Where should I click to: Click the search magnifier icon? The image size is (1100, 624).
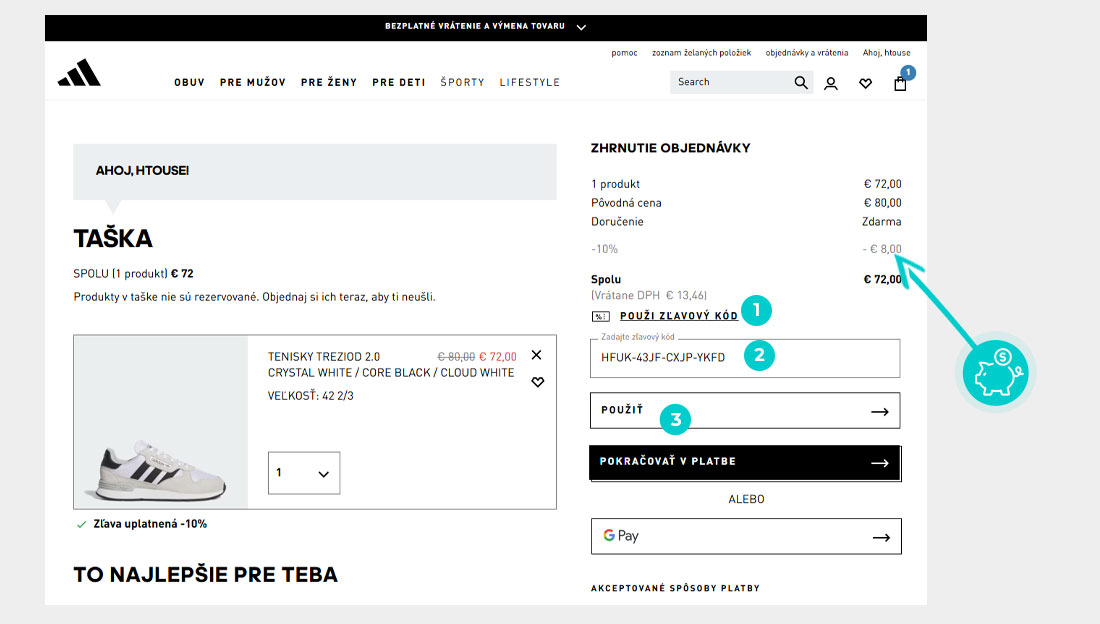pyautogui.click(x=800, y=82)
